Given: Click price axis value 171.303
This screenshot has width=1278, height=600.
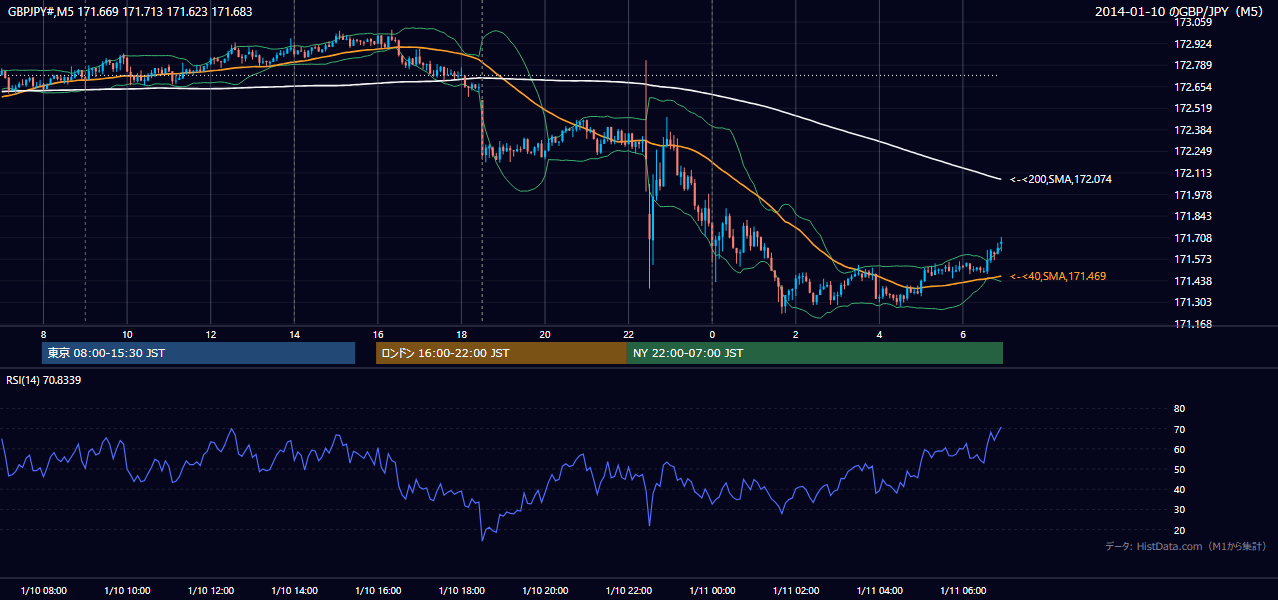Looking at the screenshot, I should pos(1193,302).
